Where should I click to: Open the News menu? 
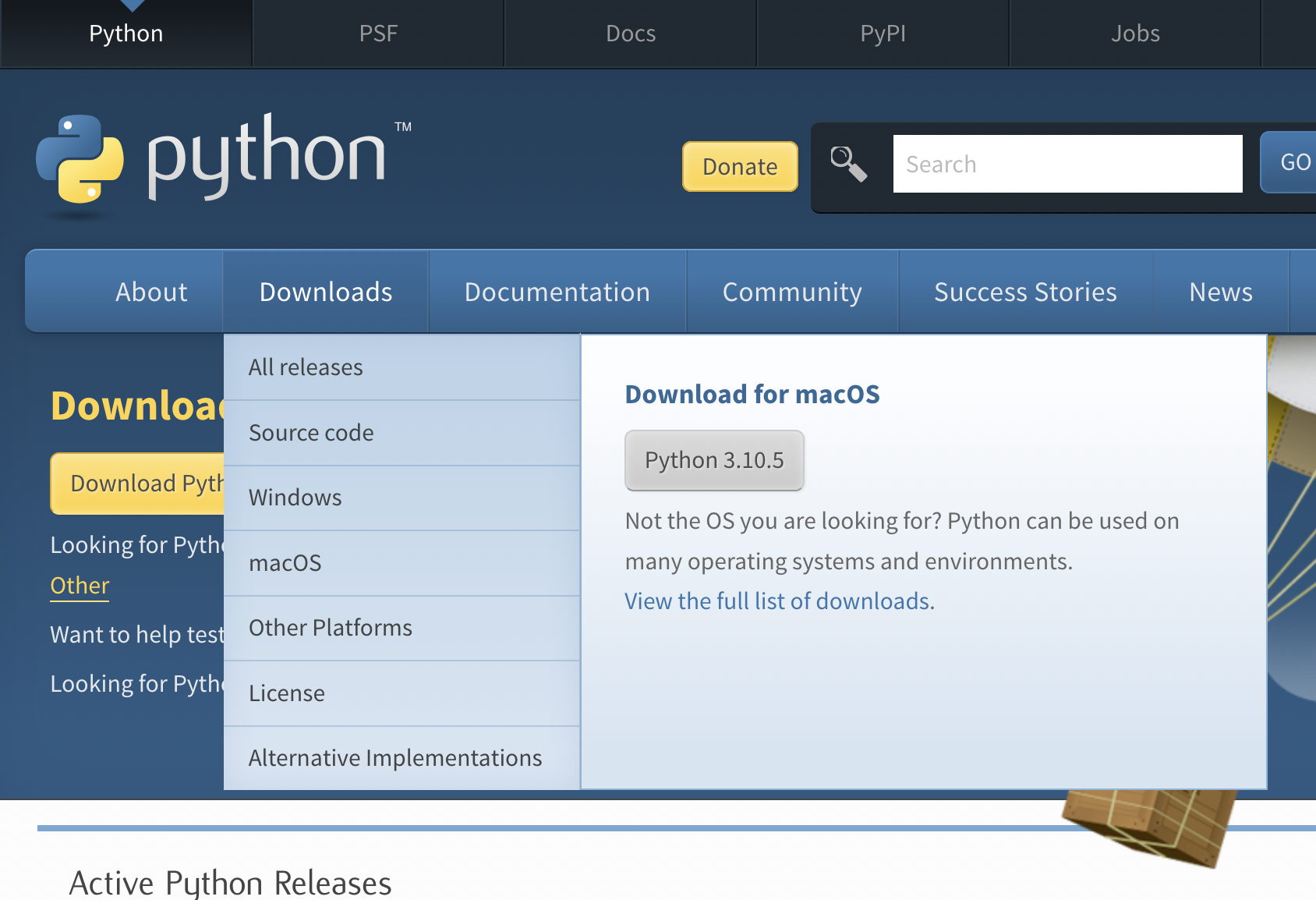(x=1221, y=292)
